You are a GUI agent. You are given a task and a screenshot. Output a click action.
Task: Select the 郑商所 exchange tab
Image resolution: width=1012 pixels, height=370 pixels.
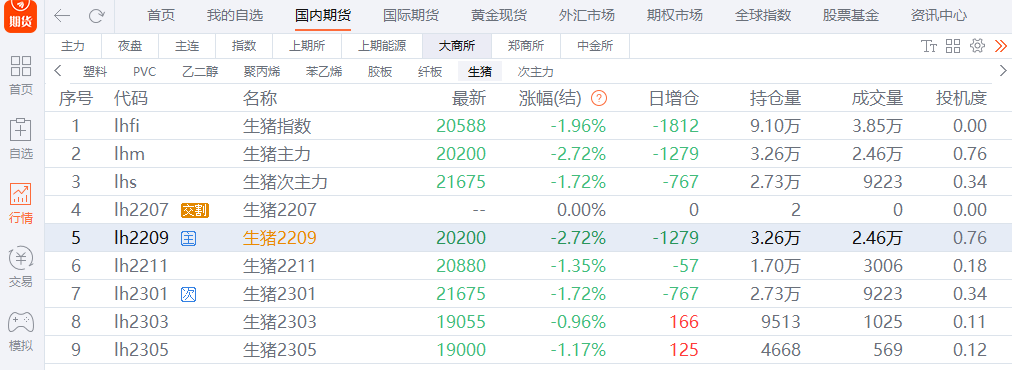pyautogui.click(x=525, y=46)
